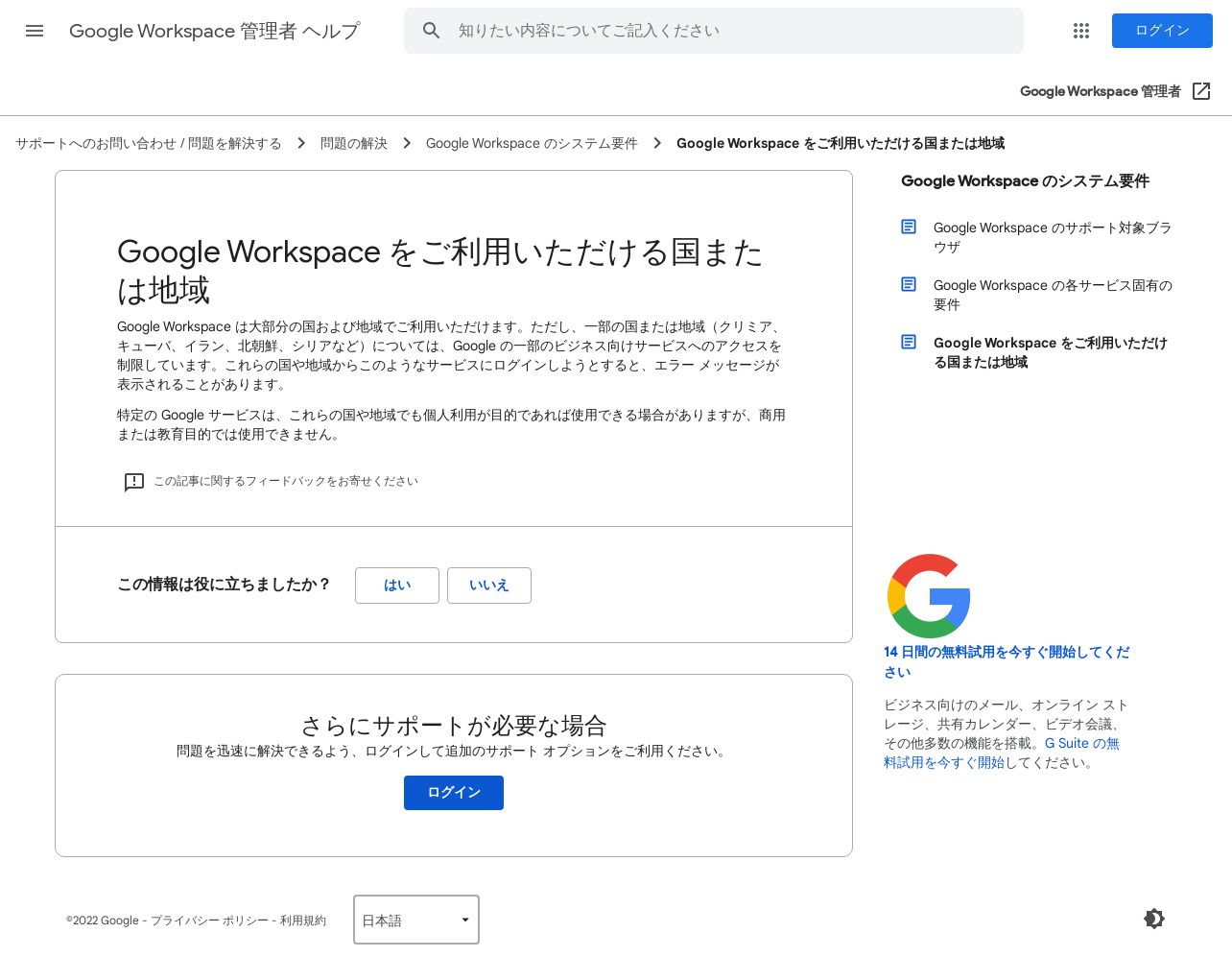The image size is (1232, 957).
Task: Open the 日本語 language dropdown
Action: click(416, 920)
